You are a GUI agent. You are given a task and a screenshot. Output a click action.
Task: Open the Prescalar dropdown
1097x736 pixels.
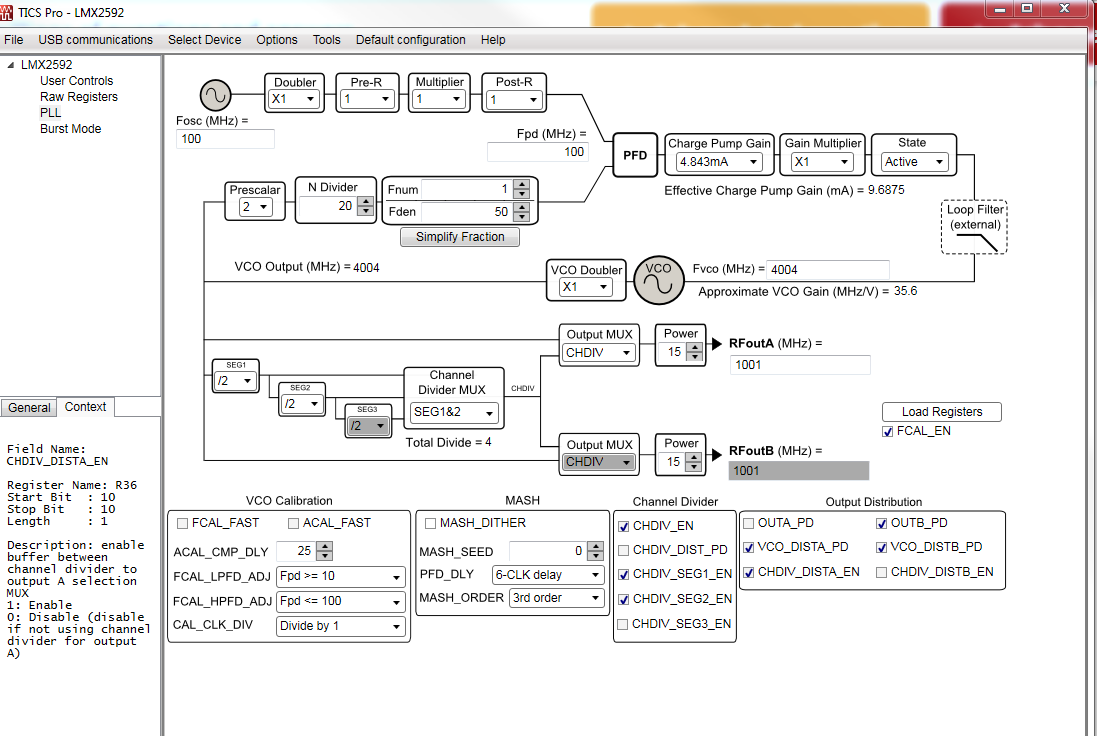point(255,207)
